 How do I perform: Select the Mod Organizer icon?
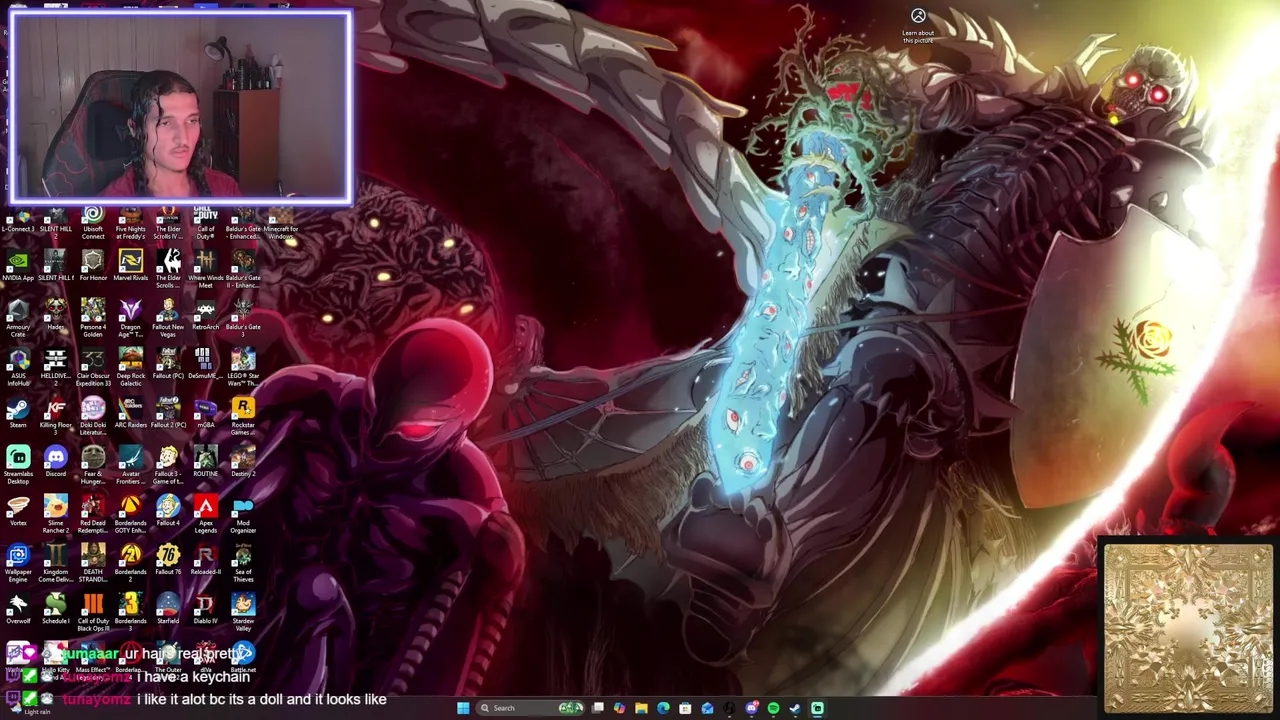pos(243,515)
